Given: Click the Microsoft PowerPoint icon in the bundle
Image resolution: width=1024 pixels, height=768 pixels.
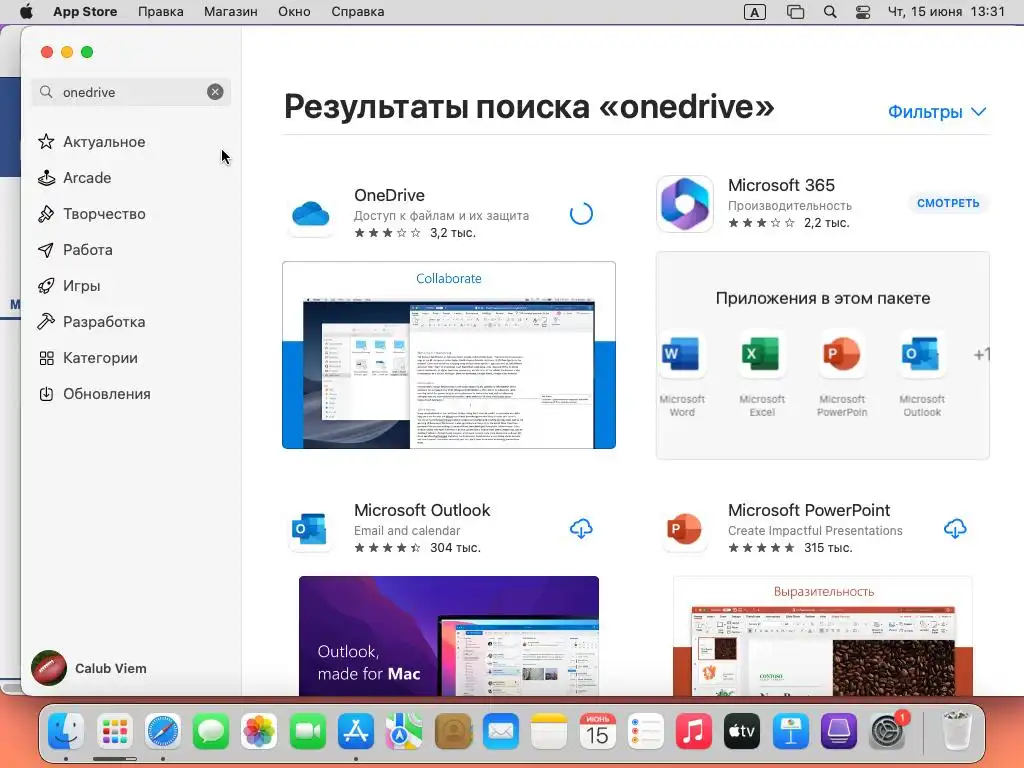Looking at the screenshot, I should tap(842, 354).
